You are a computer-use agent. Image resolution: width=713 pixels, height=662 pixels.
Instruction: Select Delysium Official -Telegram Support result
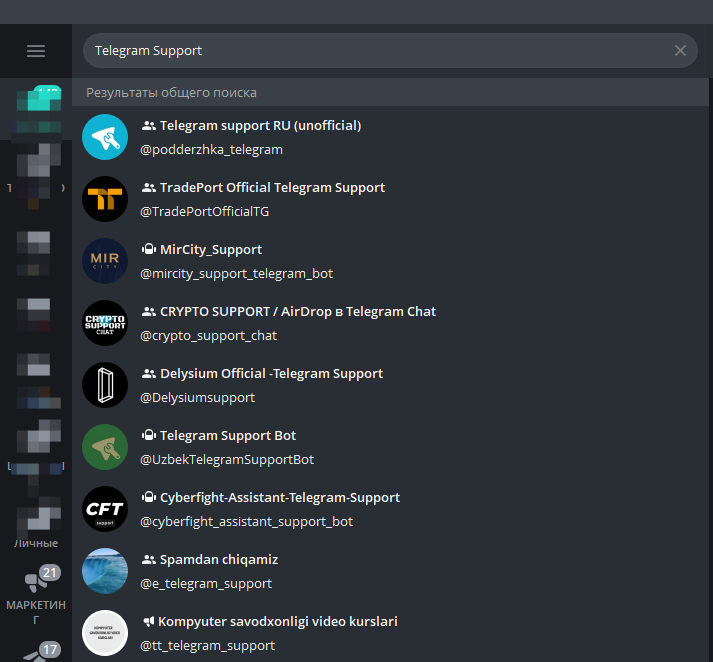pyautogui.click(x=390, y=385)
